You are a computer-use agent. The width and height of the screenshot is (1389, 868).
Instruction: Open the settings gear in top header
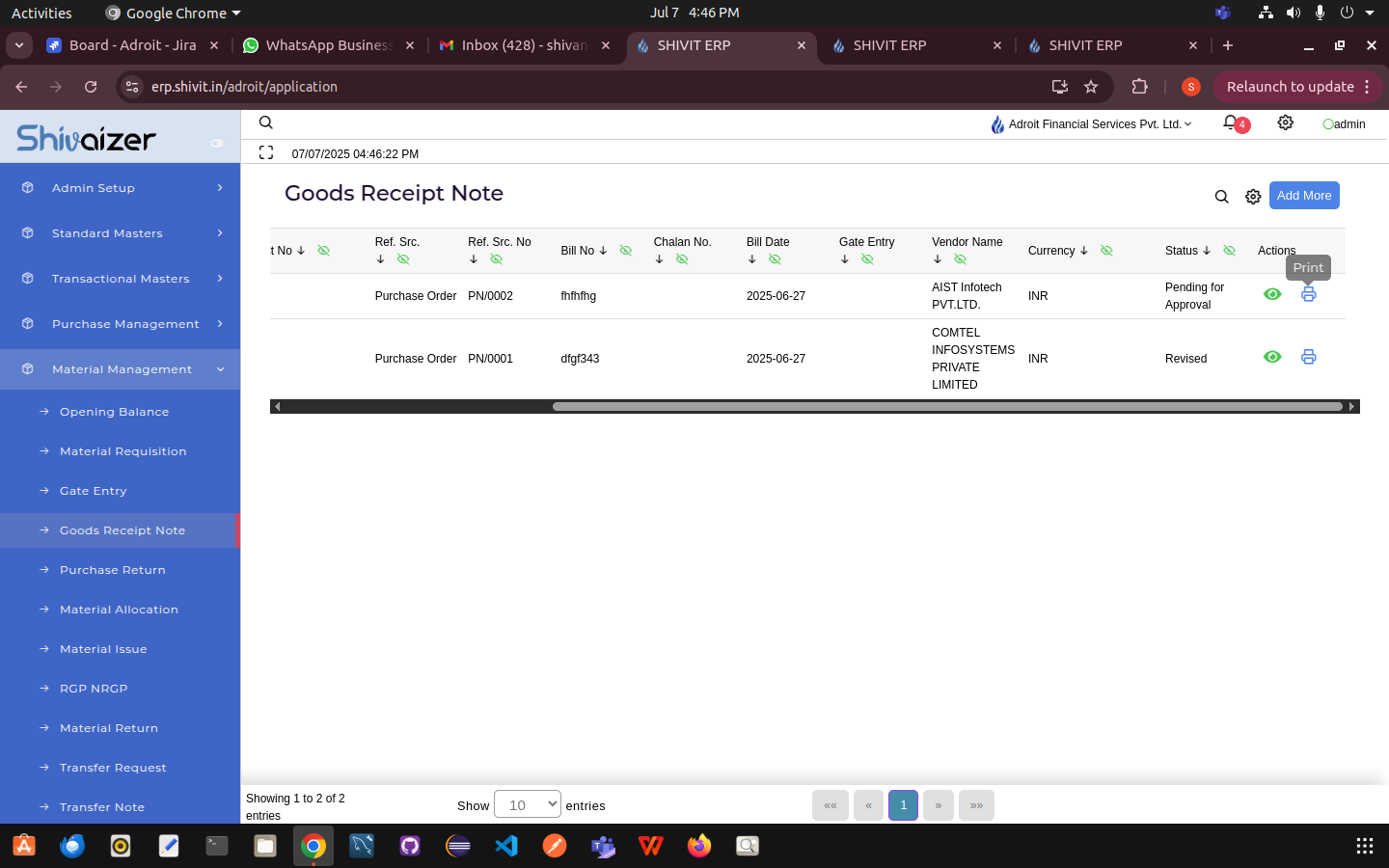click(1285, 123)
